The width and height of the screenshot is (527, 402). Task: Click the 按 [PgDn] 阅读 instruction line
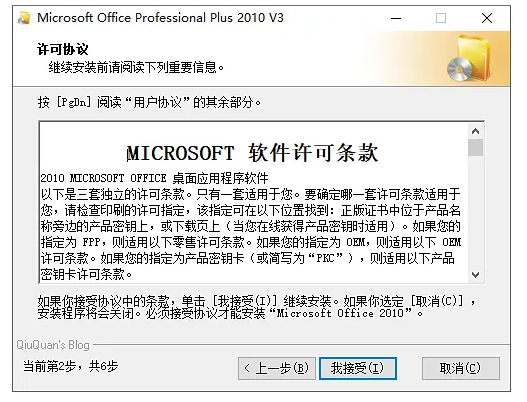tap(149, 102)
